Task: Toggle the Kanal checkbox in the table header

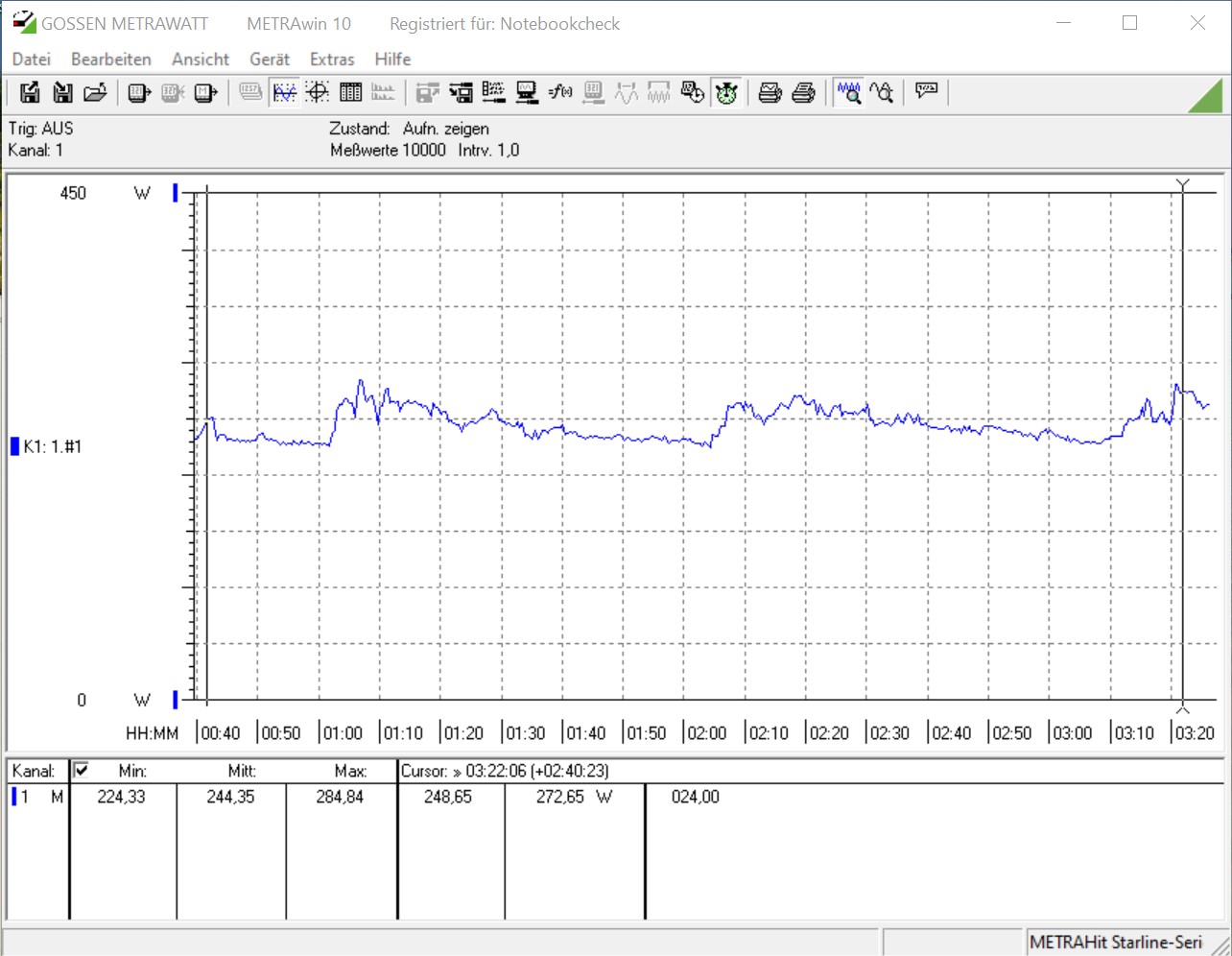Action: [x=82, y=770]
